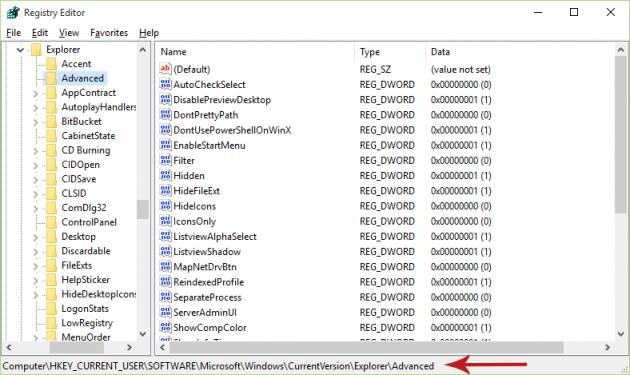This screenshot has width=630, height=375.
Task: Click the Hidden value DWORD icon
Action: pyautogui.click(x=165, y=175)
